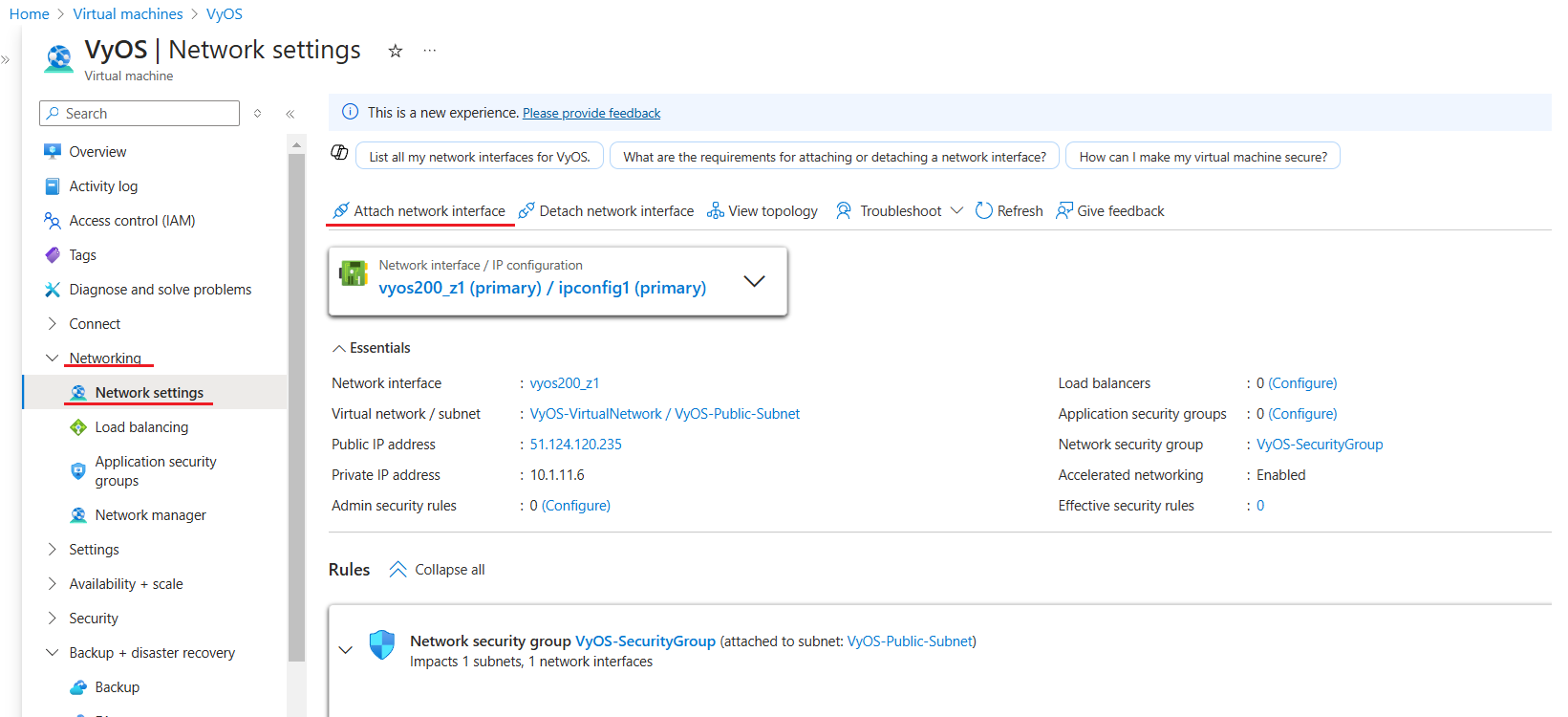Click the Please provide feedback link
1568x717 pixels.
pos(591,113)
